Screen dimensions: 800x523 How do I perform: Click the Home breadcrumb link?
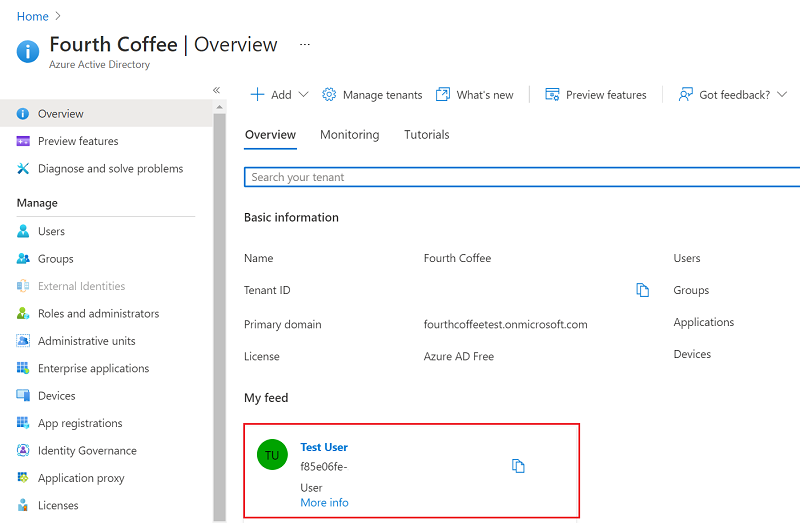(x=33, y=16)
